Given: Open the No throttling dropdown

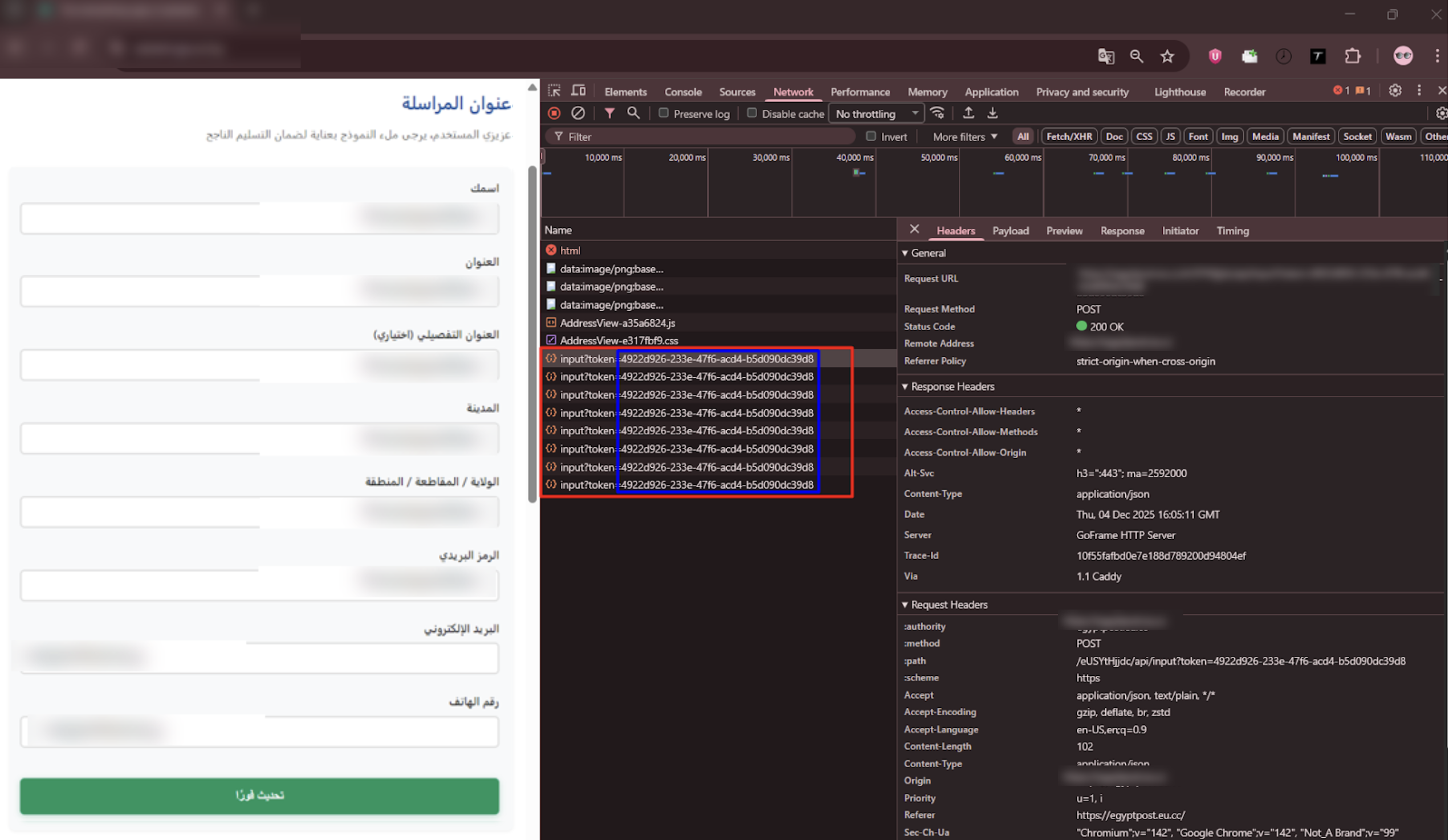Looking at the screenshot, I should [x=876, y=114].
